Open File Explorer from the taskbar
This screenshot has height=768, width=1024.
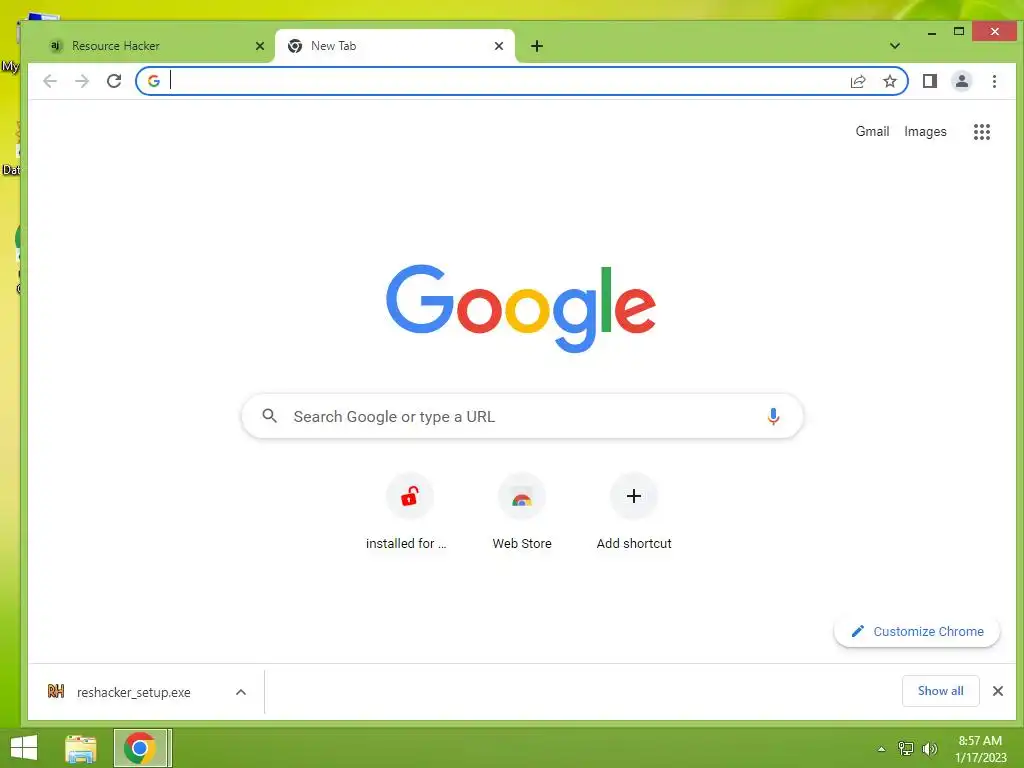pyautogui.click(x=81, y=748)
